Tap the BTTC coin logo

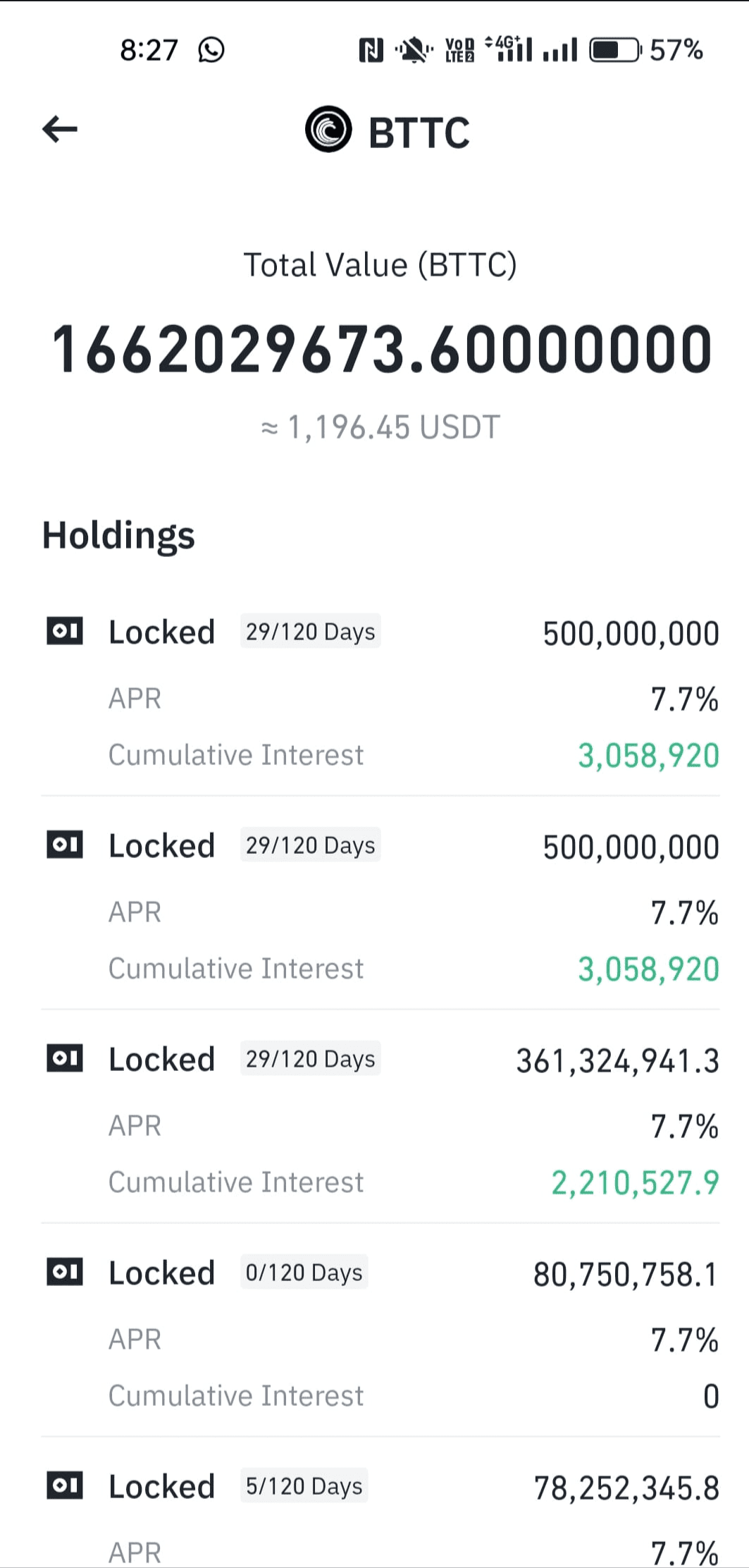click(328, 129)
